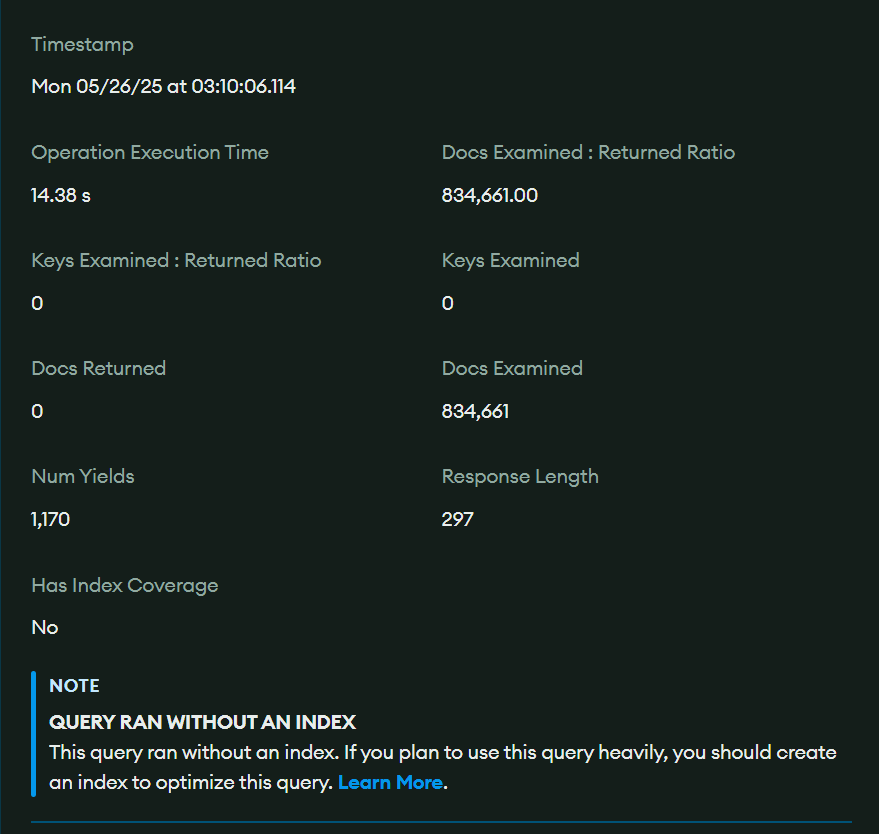Select the 834,661 Docs Examined value

click(475, 411)
